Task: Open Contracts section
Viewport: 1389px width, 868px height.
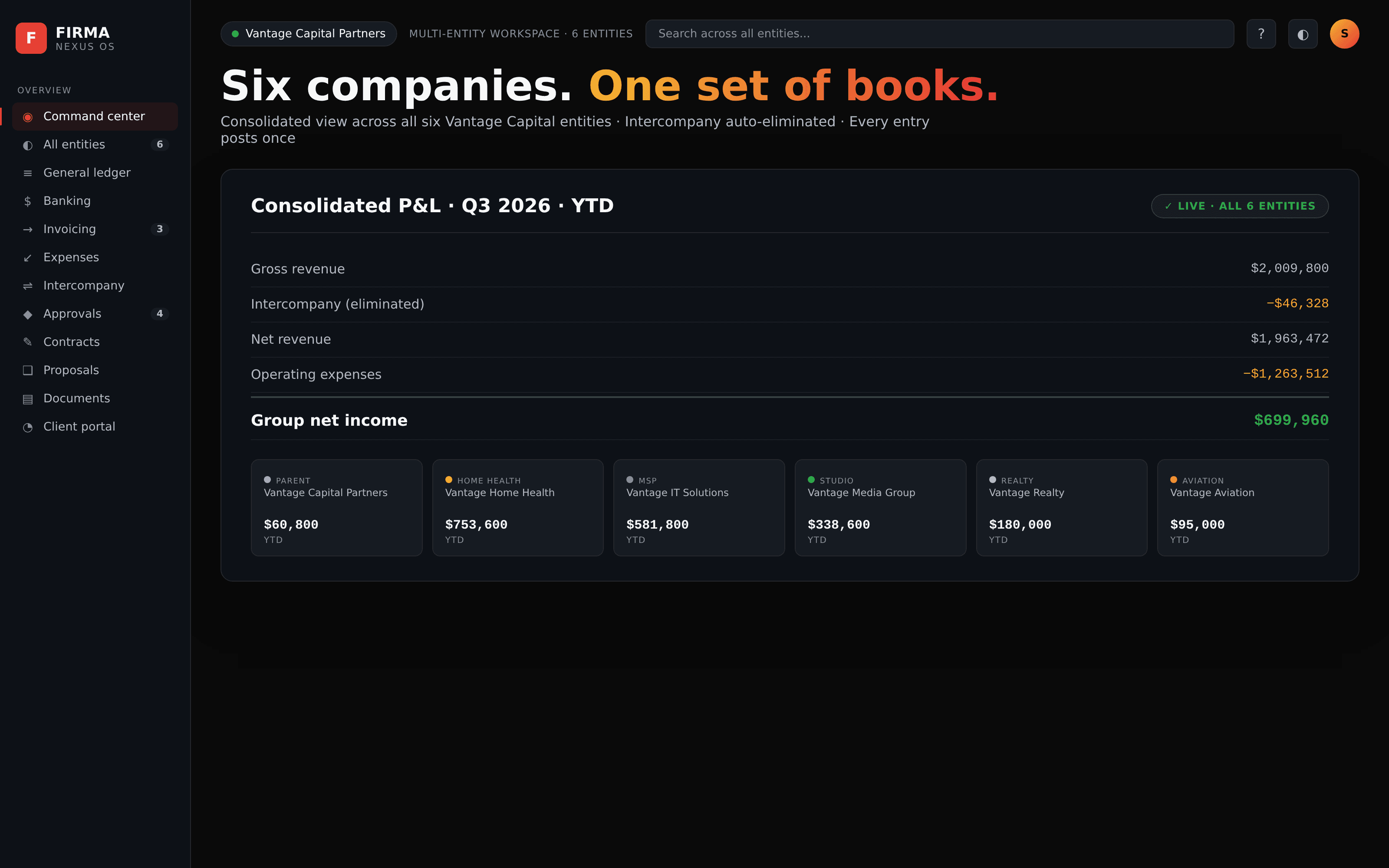Action: [95, 342]
